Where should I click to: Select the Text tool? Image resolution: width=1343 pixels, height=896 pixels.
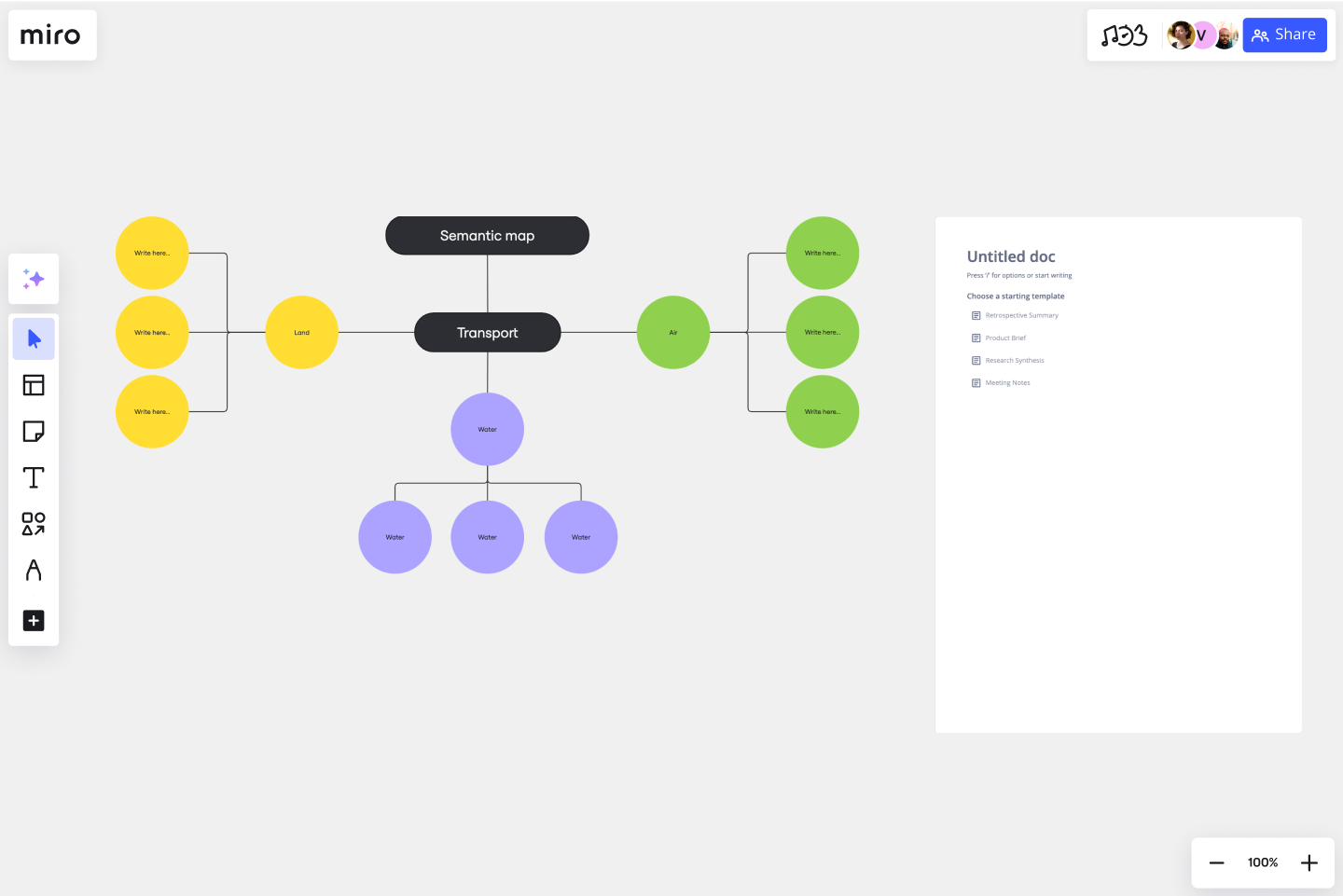(34, 477)
